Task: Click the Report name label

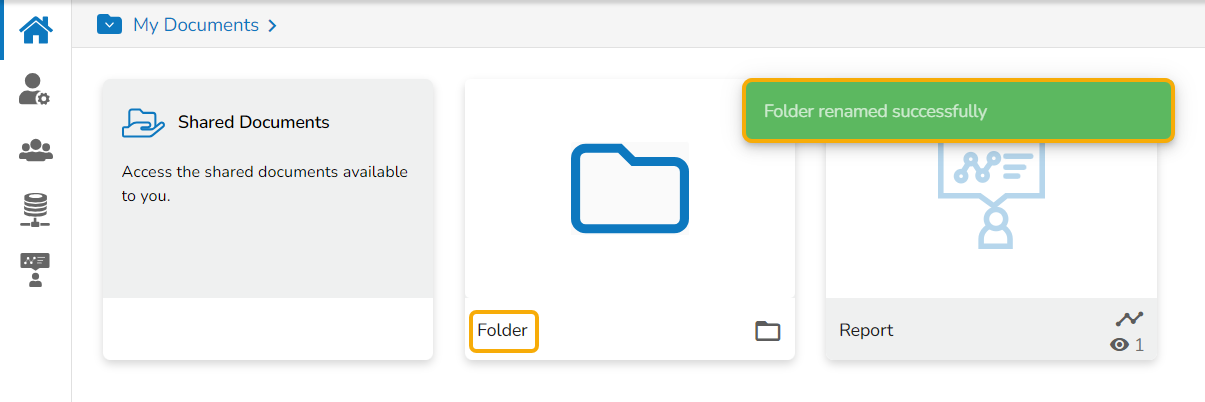Action: (x=866, y=330)
